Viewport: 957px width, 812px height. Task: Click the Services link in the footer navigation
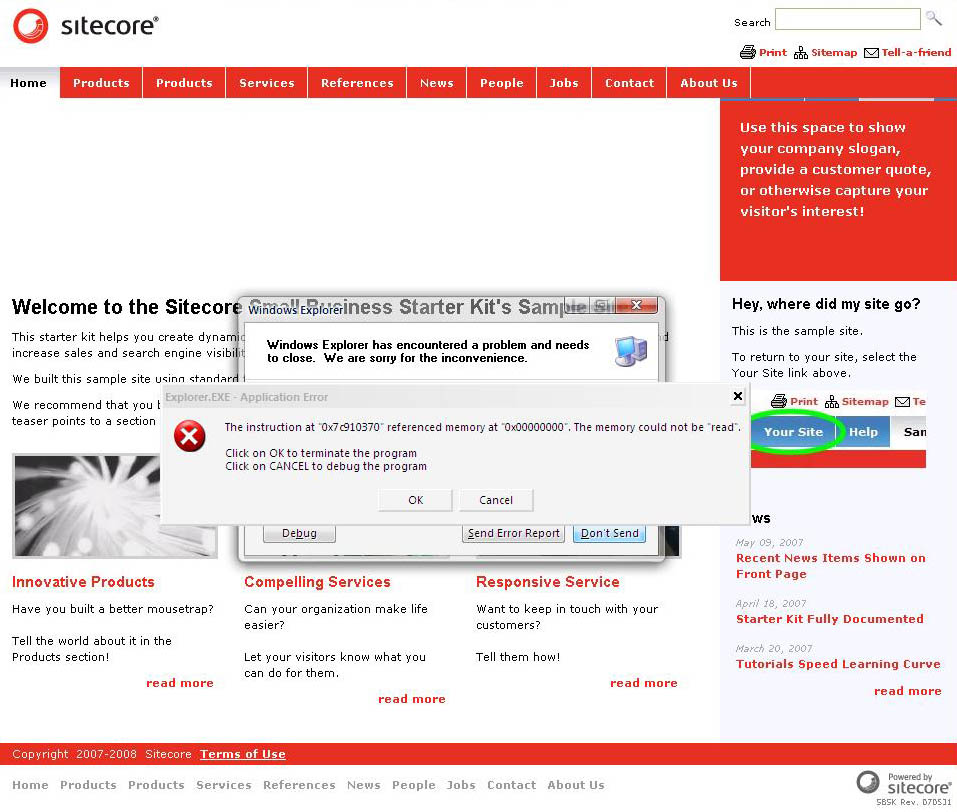[x=223, y=785]
